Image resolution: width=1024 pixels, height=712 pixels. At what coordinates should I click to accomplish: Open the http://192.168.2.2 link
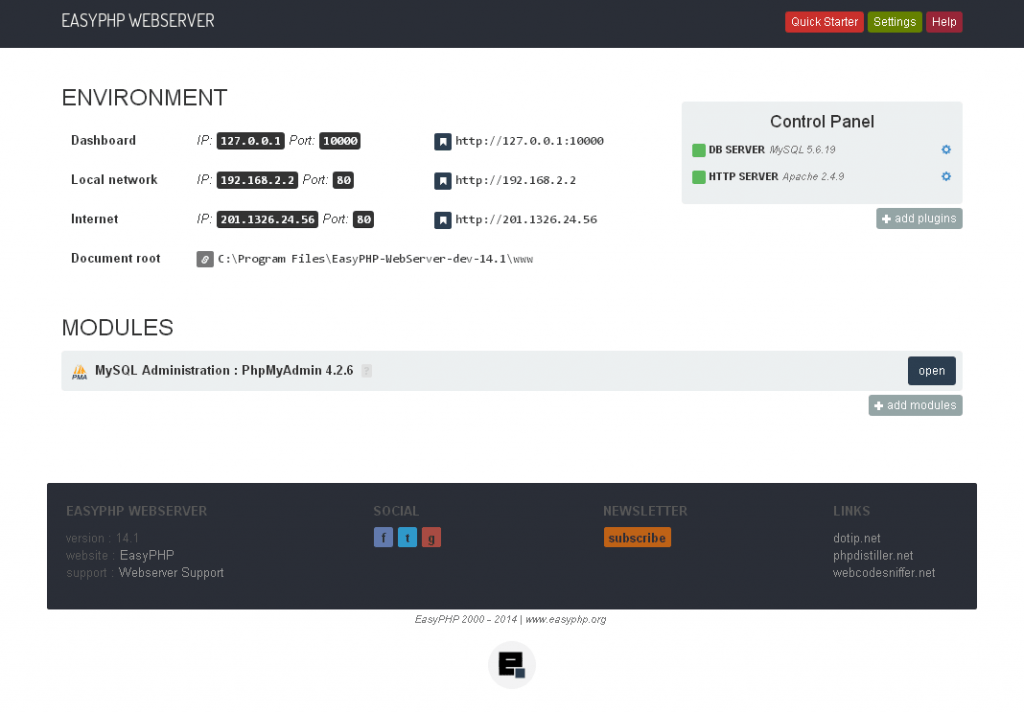[515, 180]
